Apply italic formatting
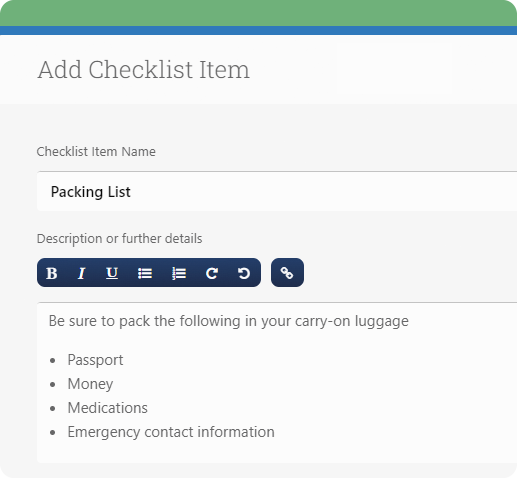The image size is (517, 478). pos(81,273)
